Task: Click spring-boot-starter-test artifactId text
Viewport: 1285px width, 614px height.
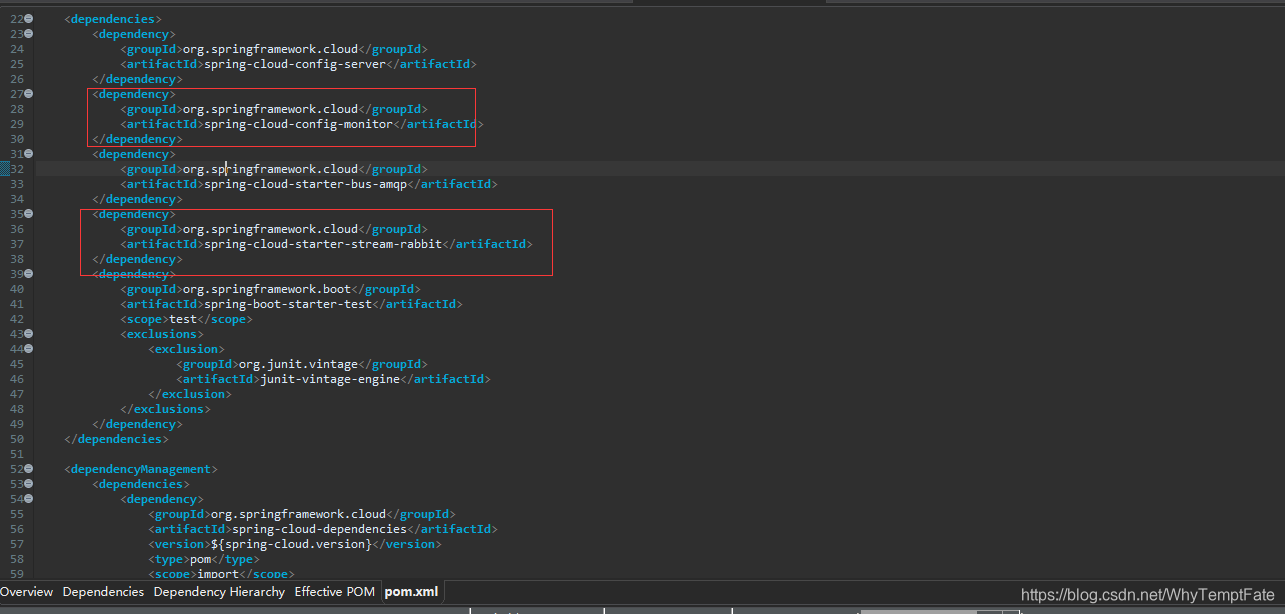Action: 287,304
